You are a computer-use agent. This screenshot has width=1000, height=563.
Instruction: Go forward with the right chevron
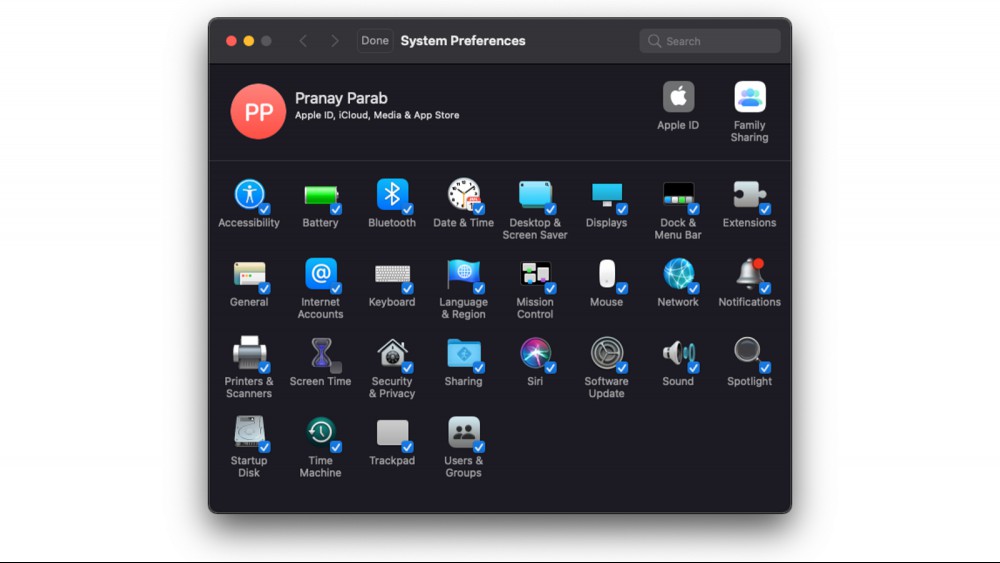coord(335,41)
